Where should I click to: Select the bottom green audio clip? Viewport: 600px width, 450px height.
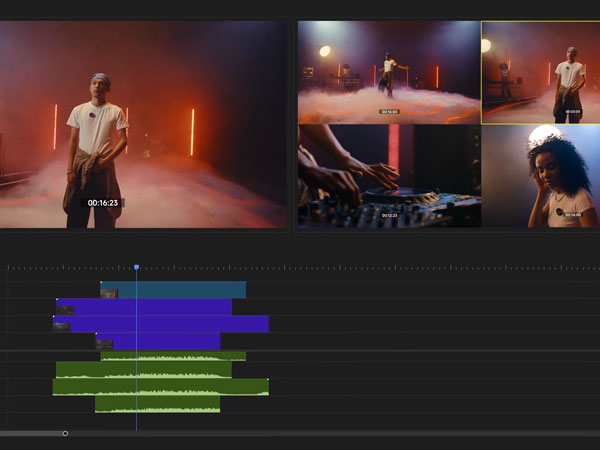click(158, 404)
